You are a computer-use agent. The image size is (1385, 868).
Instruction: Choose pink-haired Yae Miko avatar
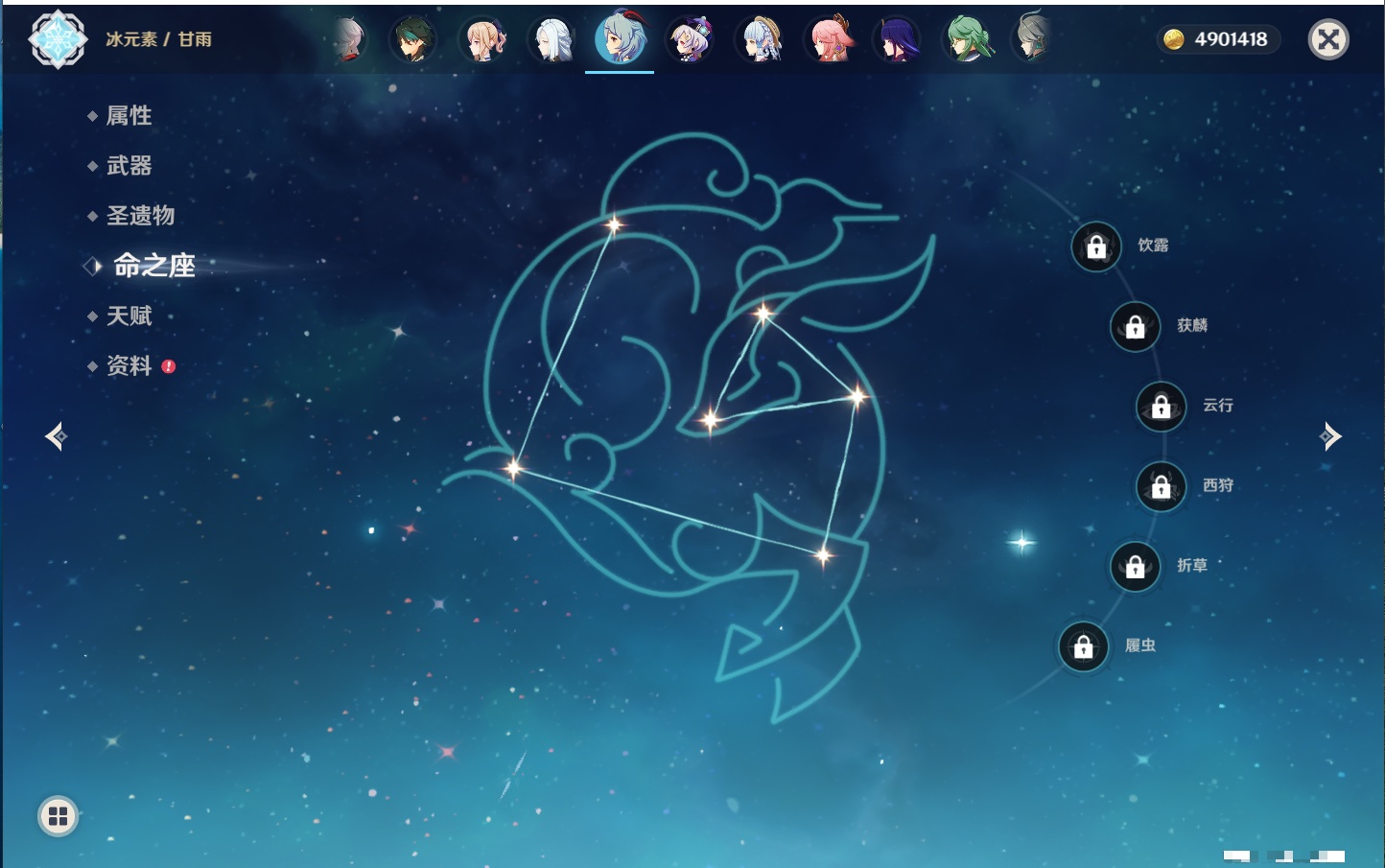pos(829,40)
